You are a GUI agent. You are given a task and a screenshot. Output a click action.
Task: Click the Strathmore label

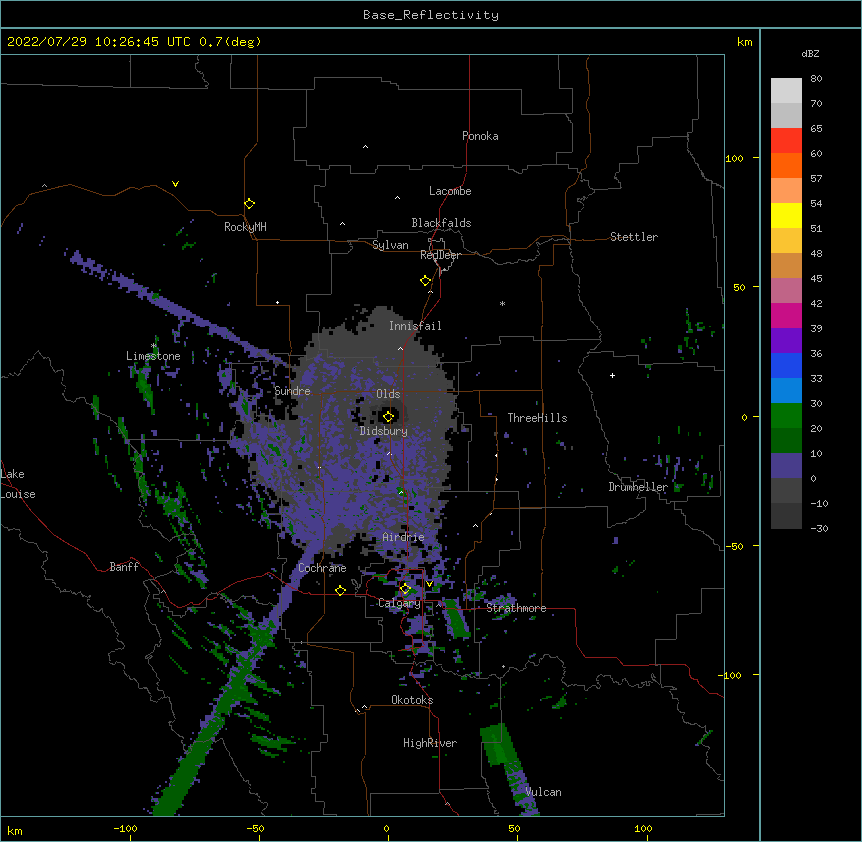(516, 608)
